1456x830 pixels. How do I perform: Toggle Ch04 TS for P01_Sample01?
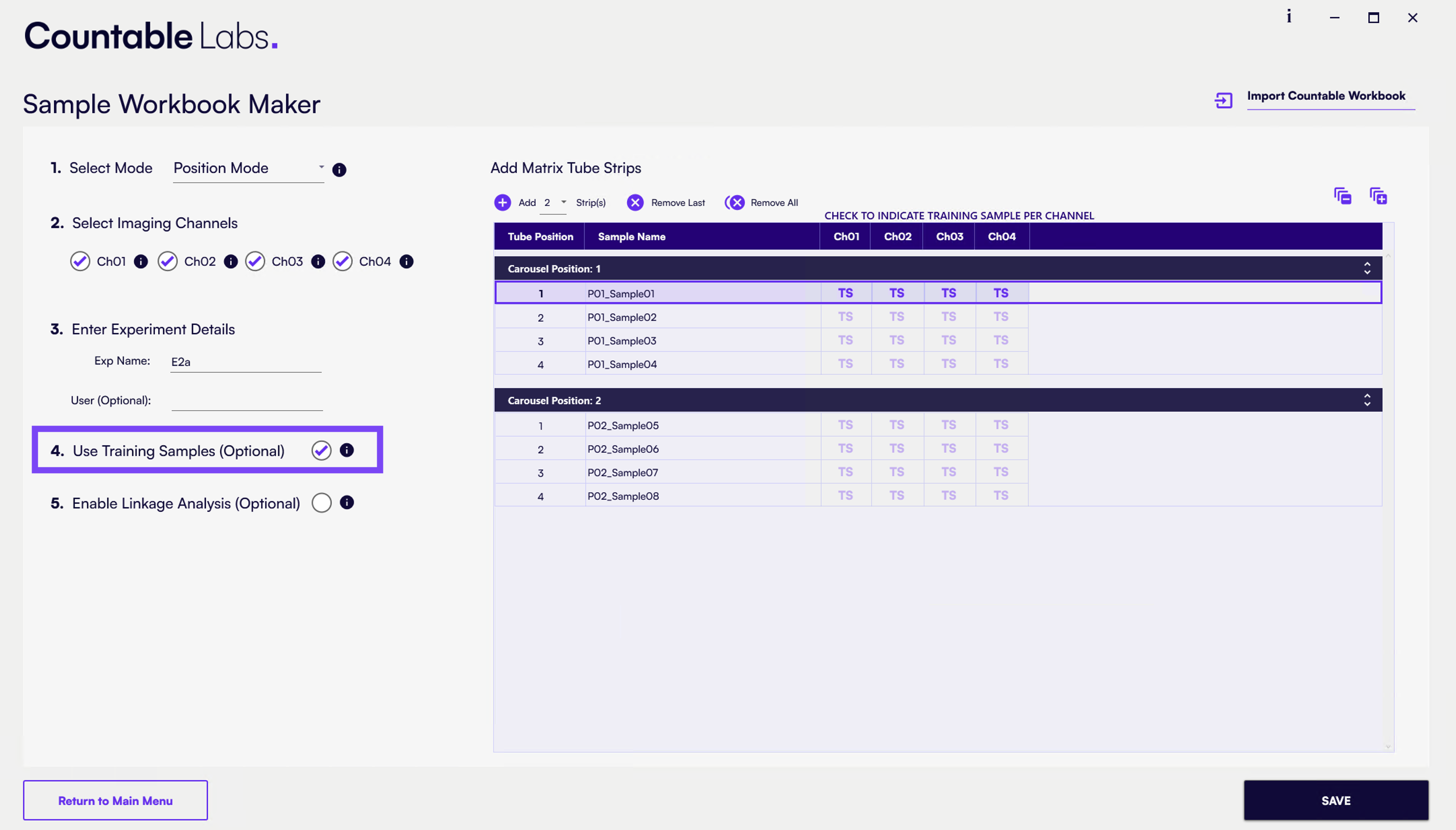point(1001,293)
